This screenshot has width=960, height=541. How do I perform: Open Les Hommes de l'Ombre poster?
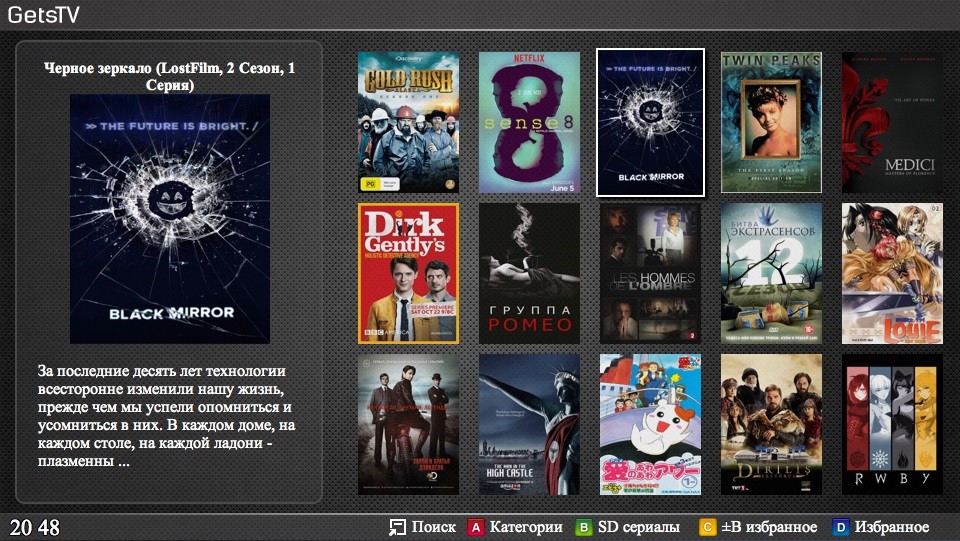[x=650, y=273]
